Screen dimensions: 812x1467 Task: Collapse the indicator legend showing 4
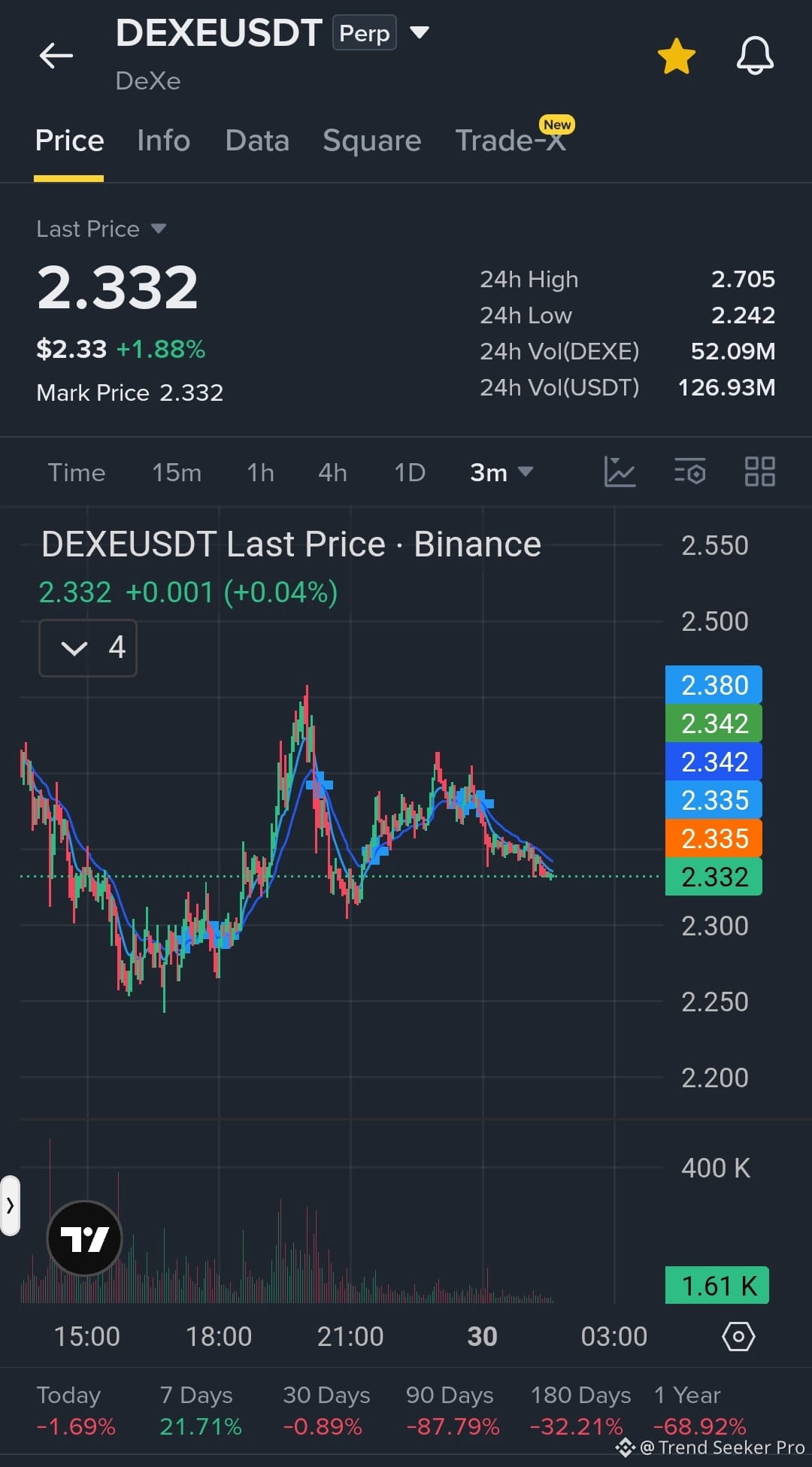coord(88,647)
